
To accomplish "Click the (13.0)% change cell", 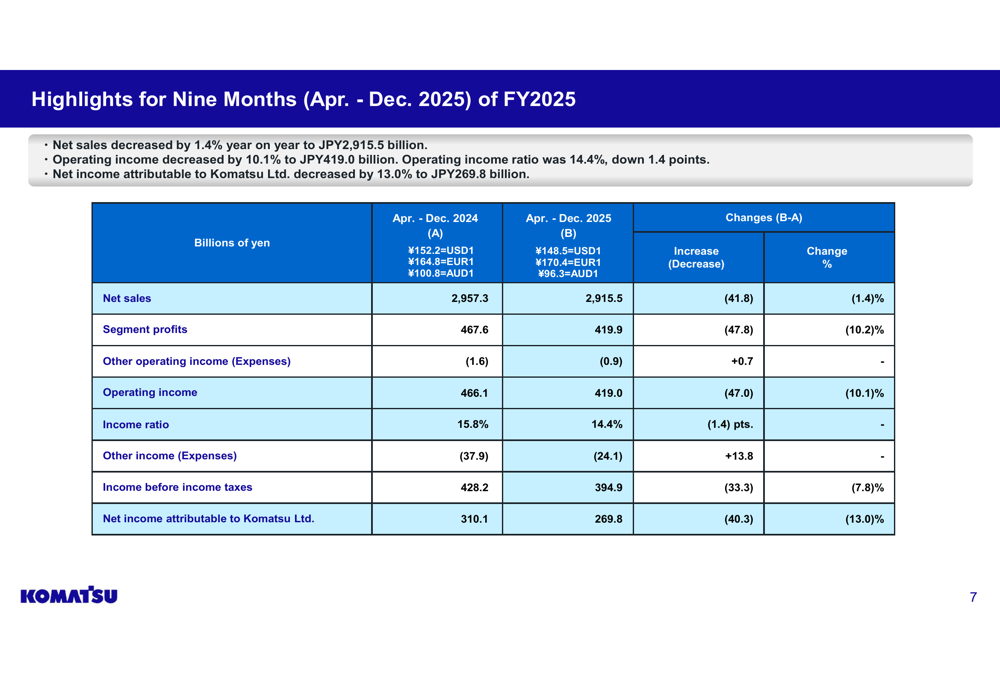I will point(864,519).
